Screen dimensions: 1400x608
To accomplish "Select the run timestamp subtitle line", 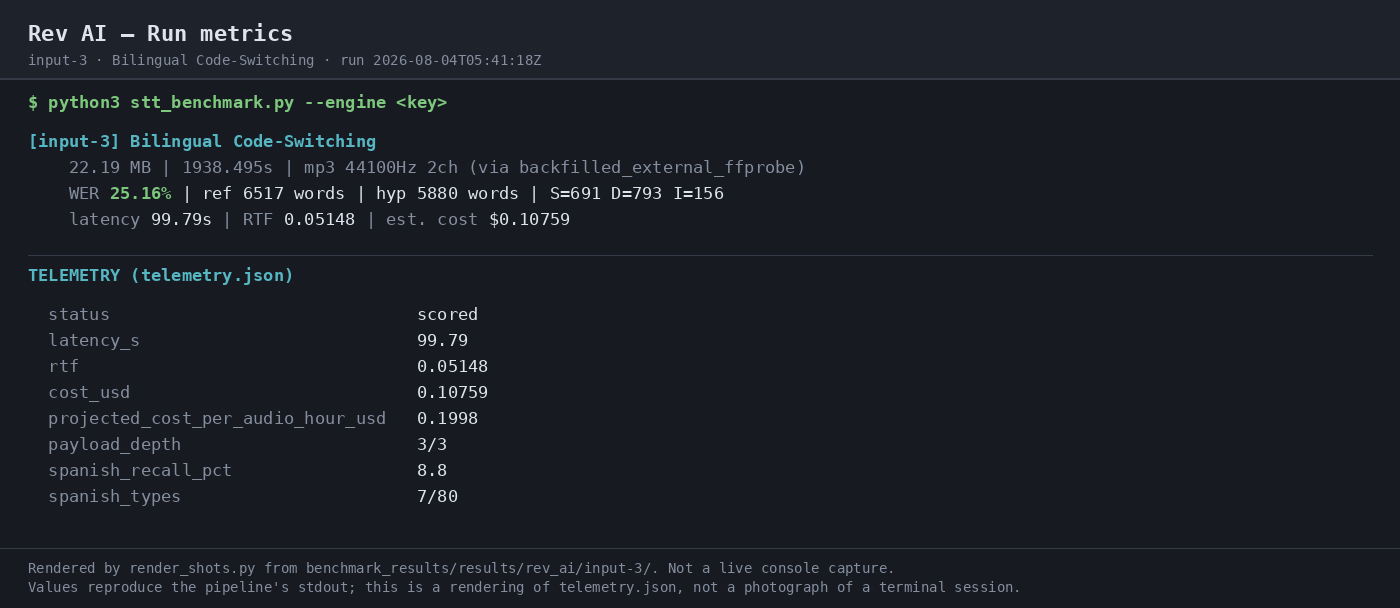I will pyautogui.click(x=285, y=61).
